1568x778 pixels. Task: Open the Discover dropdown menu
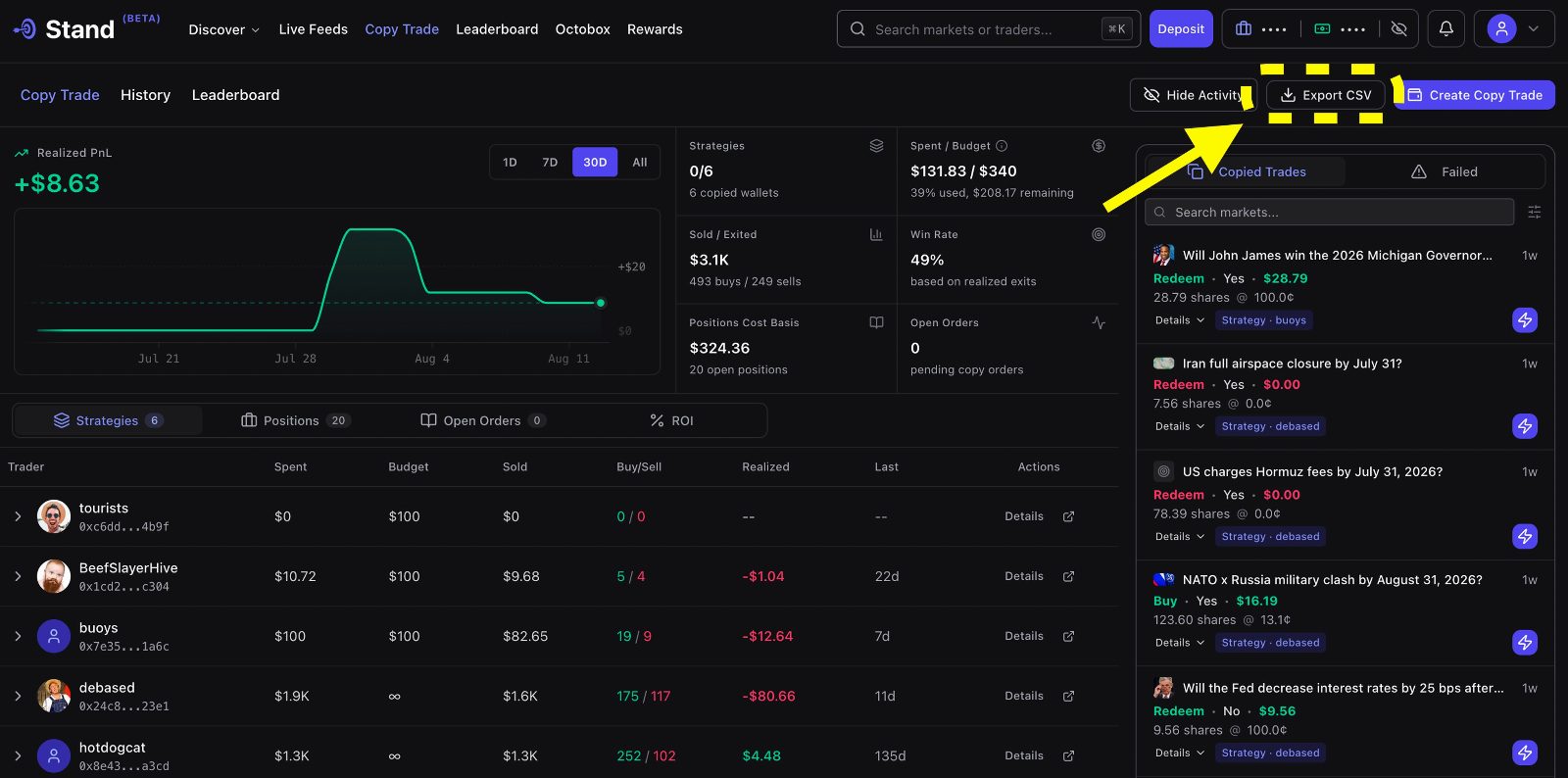pos(224,29)
